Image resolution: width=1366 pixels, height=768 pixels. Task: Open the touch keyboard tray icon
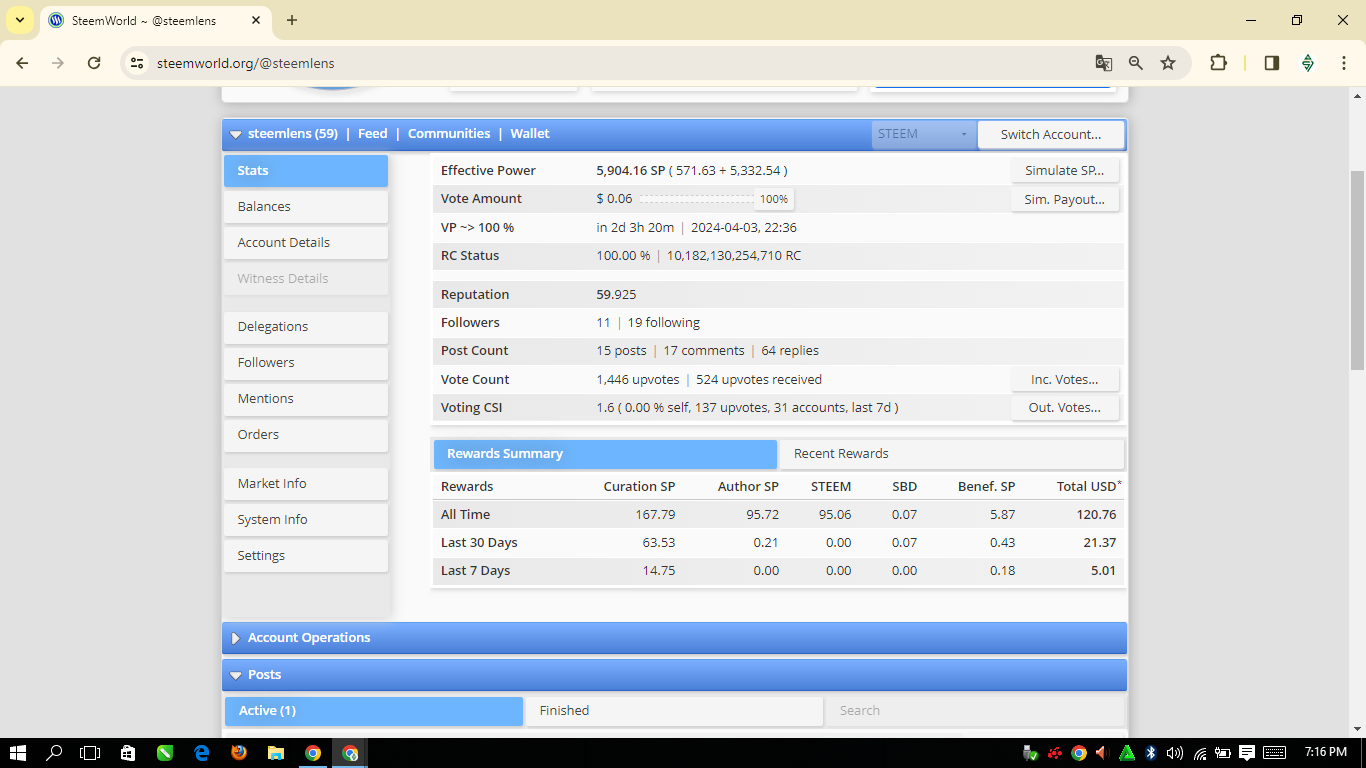(x=1275, y=753)
